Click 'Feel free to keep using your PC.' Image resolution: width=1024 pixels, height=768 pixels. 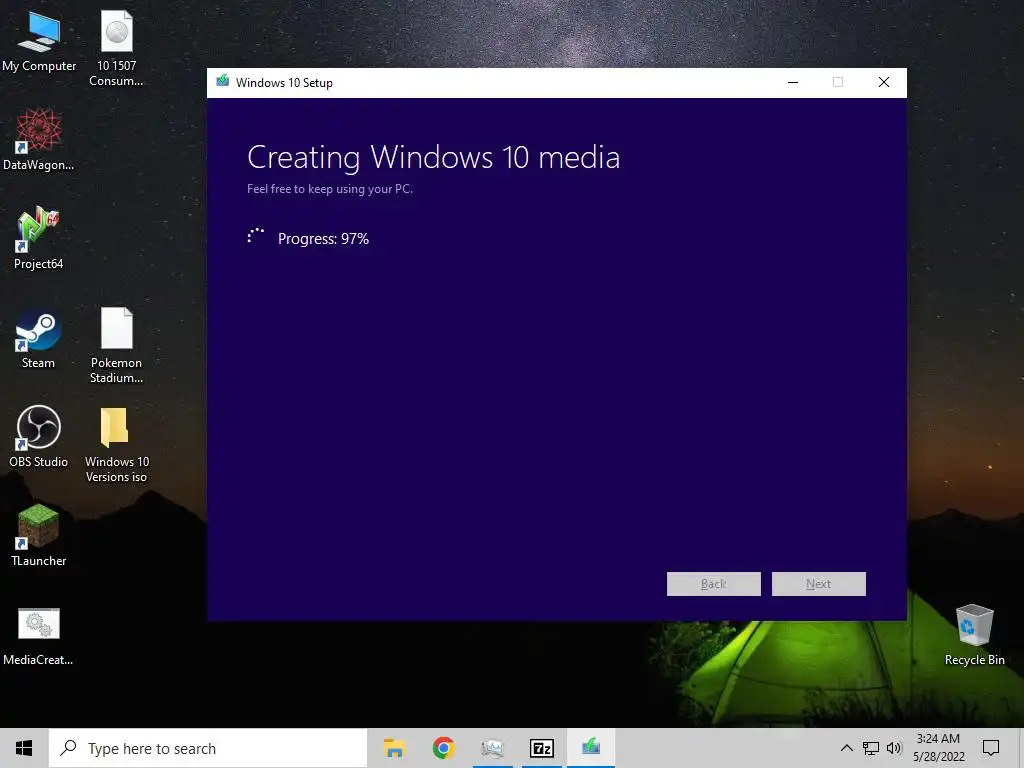click(330, 189)
